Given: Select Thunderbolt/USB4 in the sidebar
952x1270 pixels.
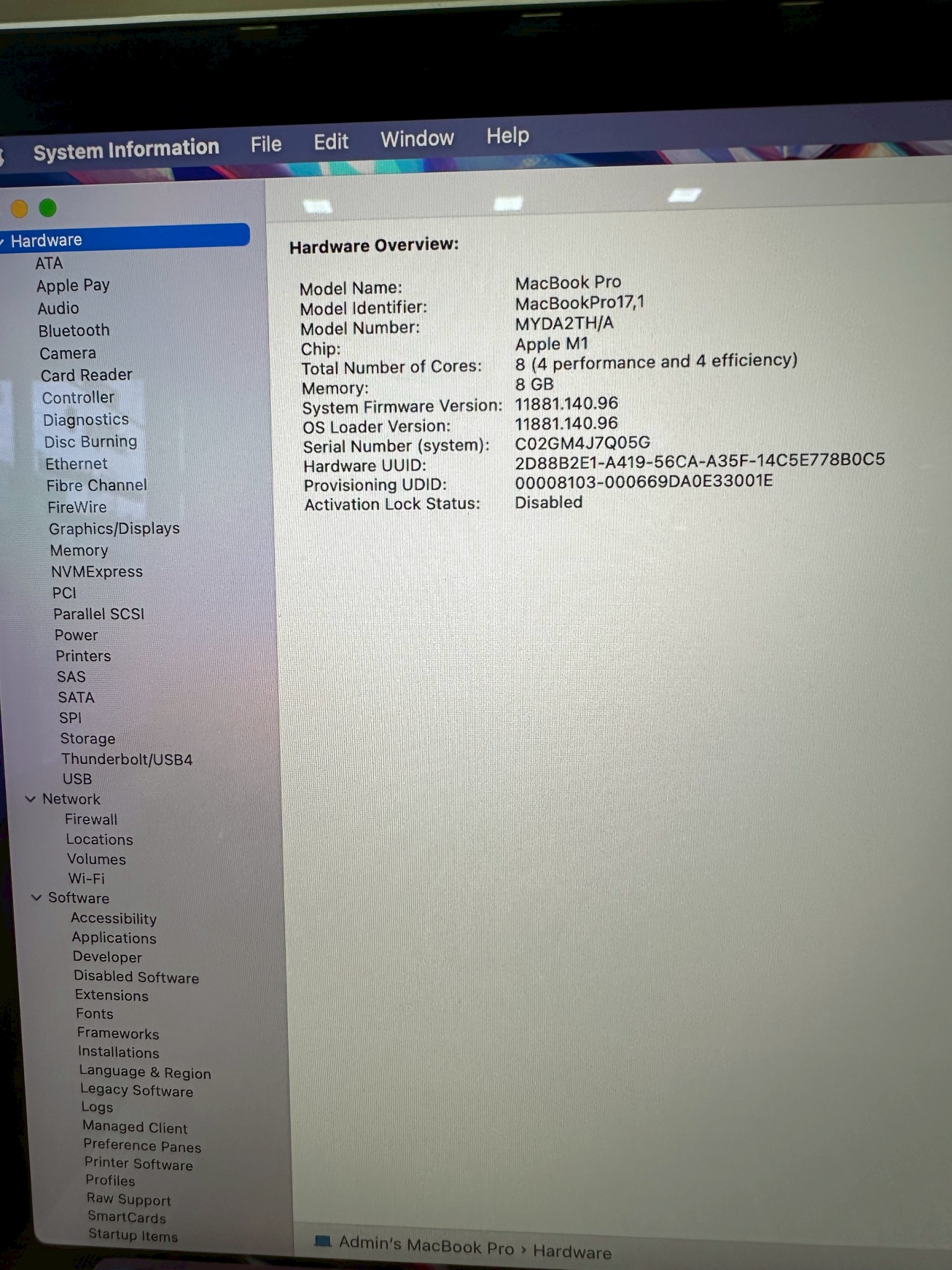Looking at the screenshot, I should tap(126, 760).
